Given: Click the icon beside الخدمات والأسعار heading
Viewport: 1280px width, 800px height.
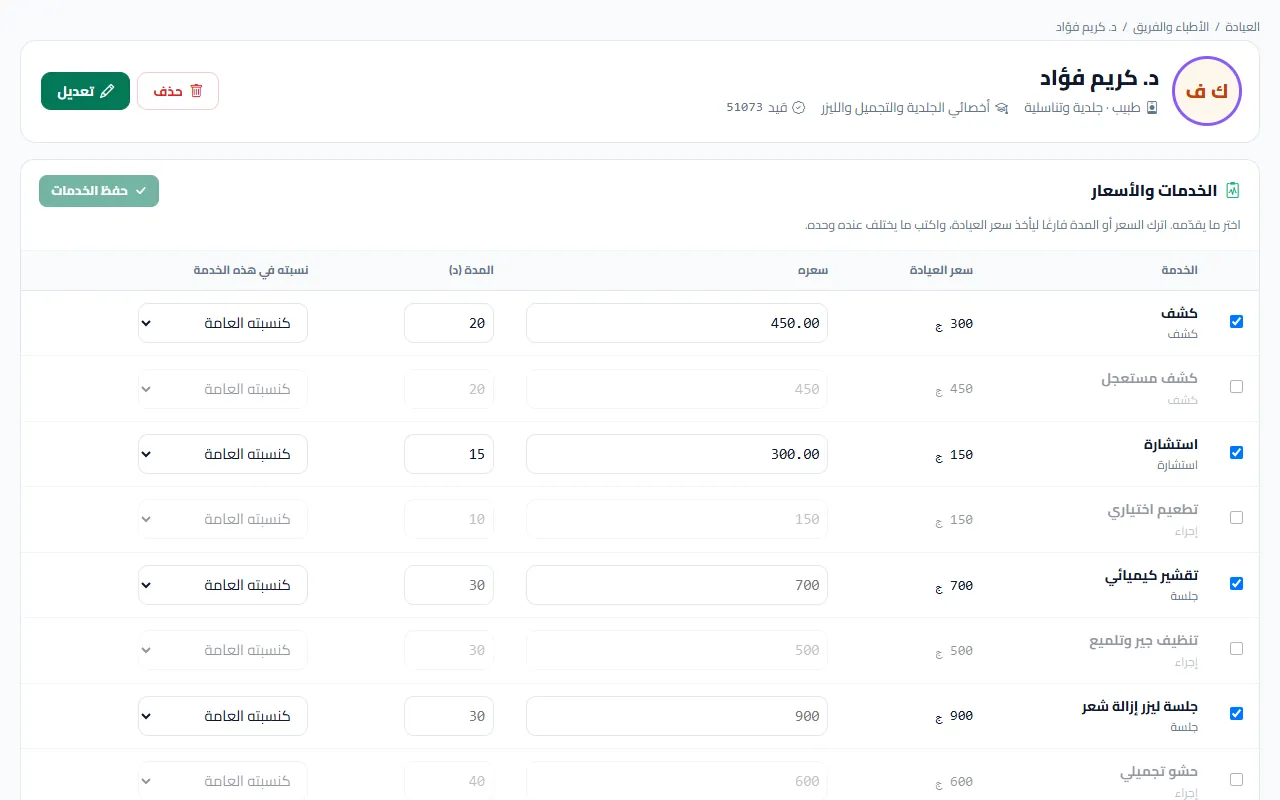Looking at the screenshot, I should 1233,190.
